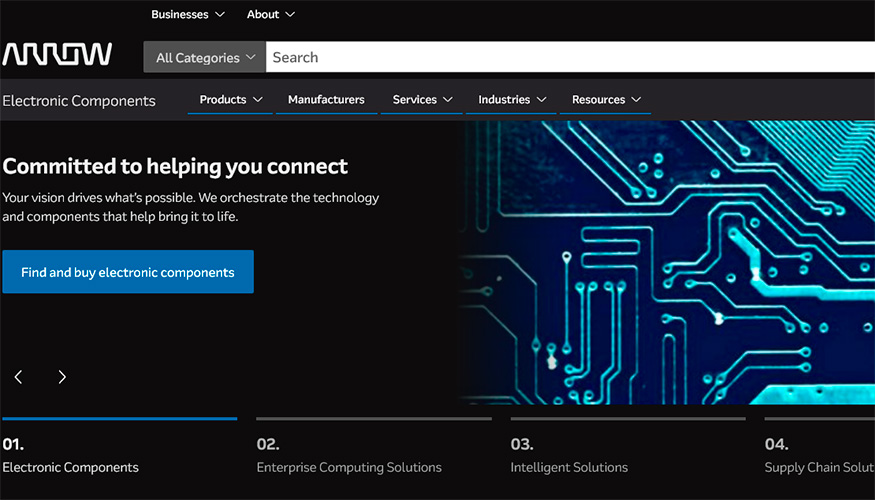Switch to 02. Enterprise Computing Solutions slide

tap(349, 456)
